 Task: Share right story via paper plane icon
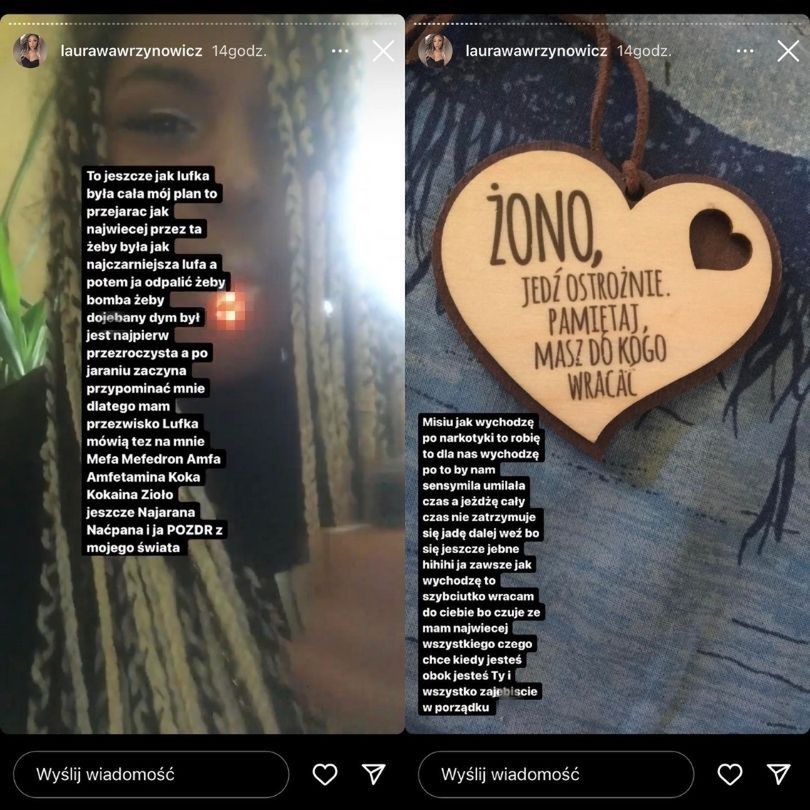778,774
